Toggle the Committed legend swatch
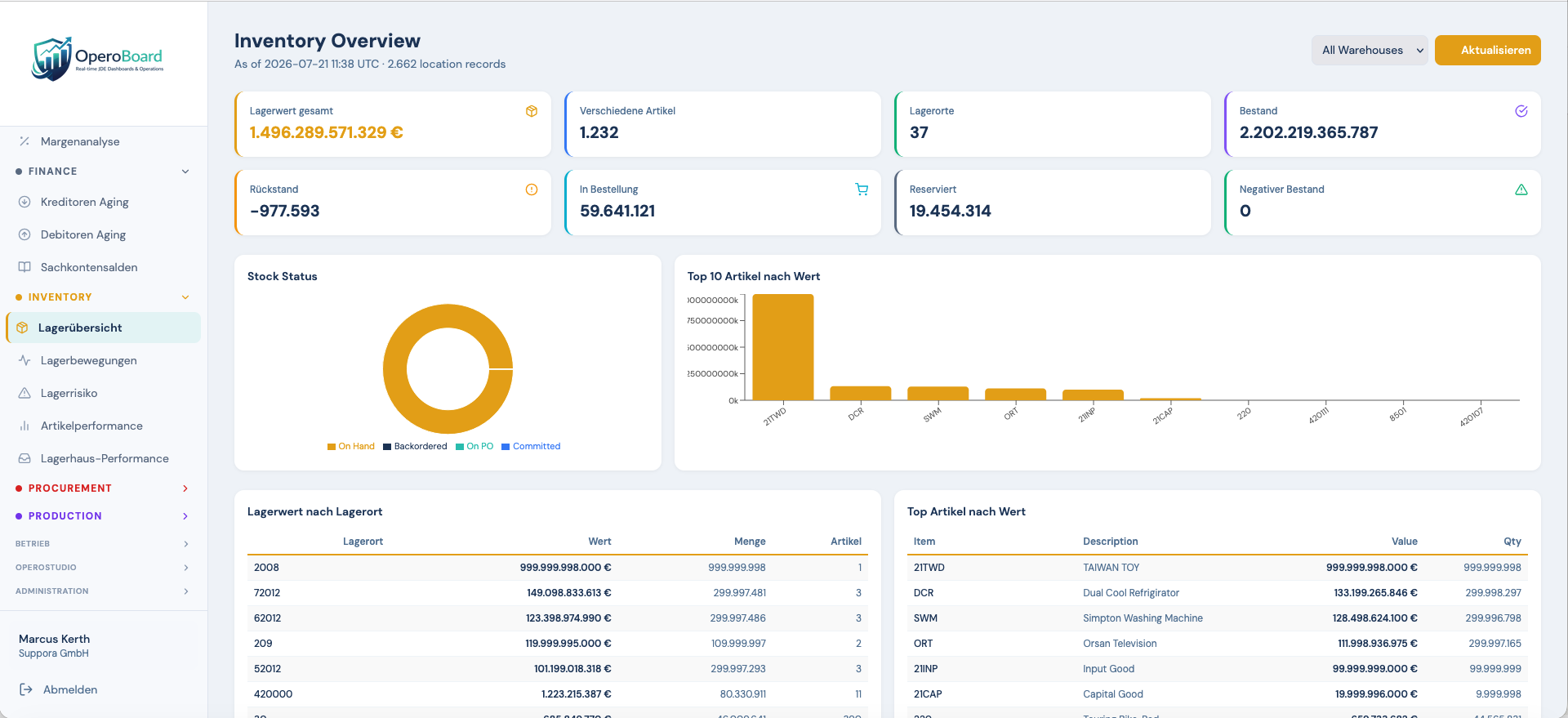Image resolution: width=1568 pixels, height=718 pixels. [506, 447]
